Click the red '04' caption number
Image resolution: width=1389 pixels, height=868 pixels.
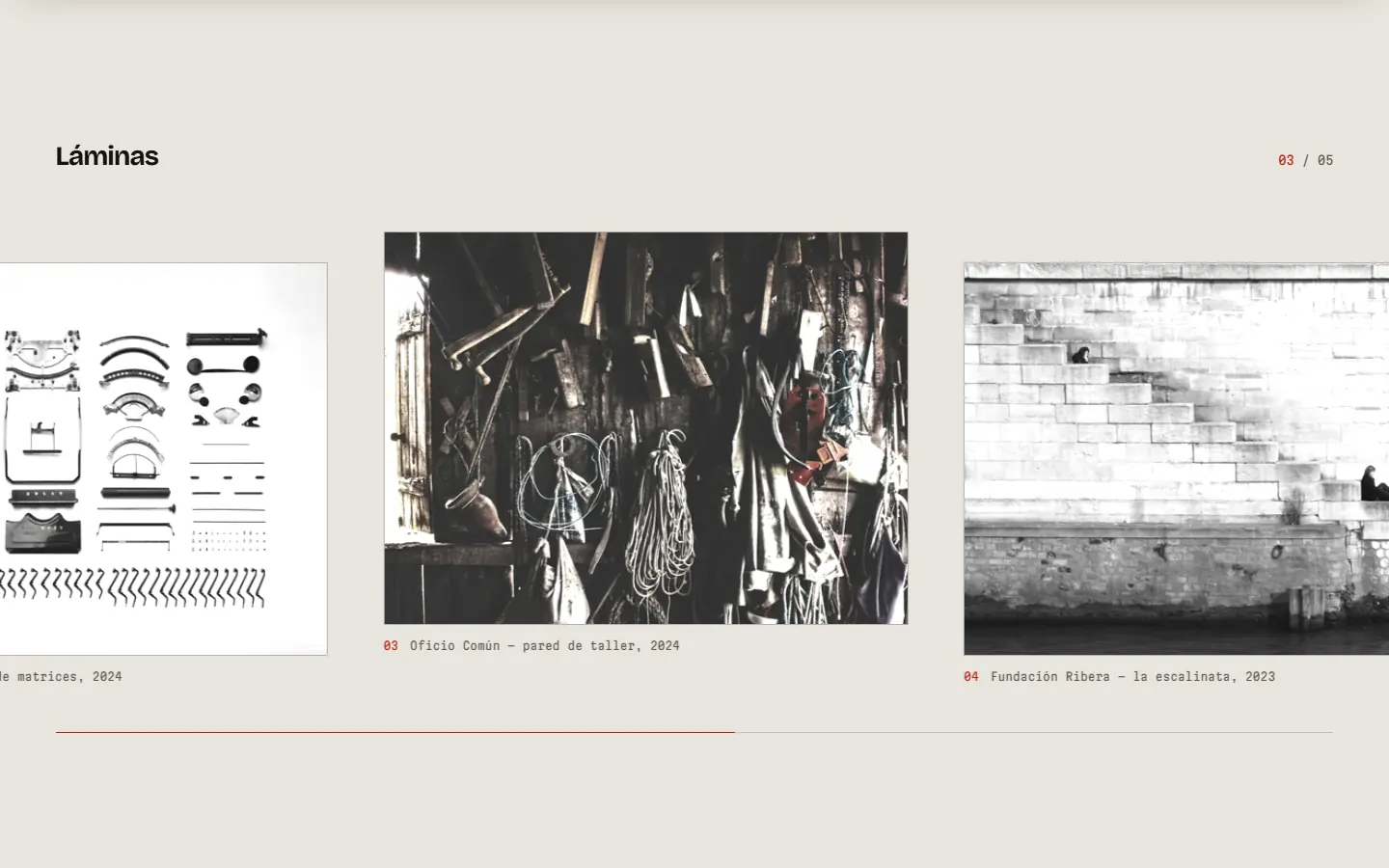pos(971,677)
